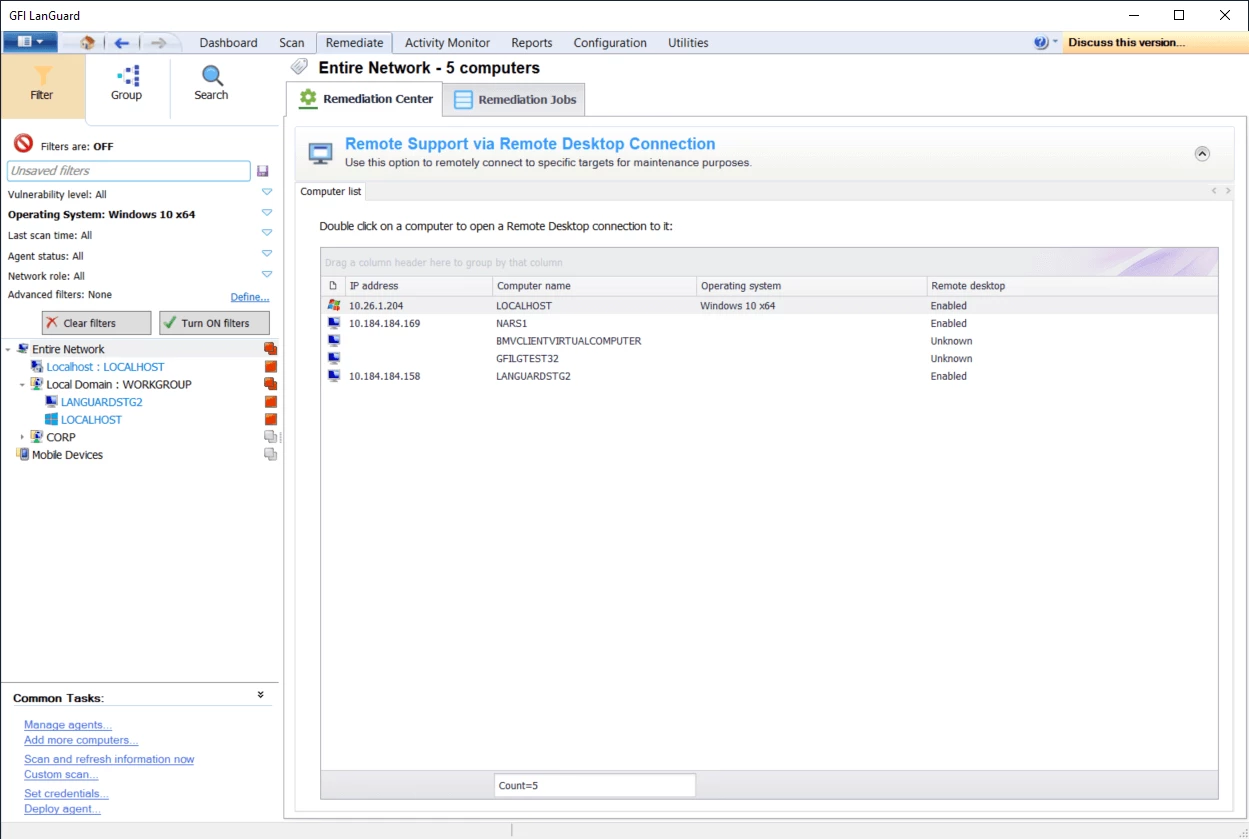Click the Remote Desktop Connection monitor icon
Screen dimensions: 1249x839
320,152
